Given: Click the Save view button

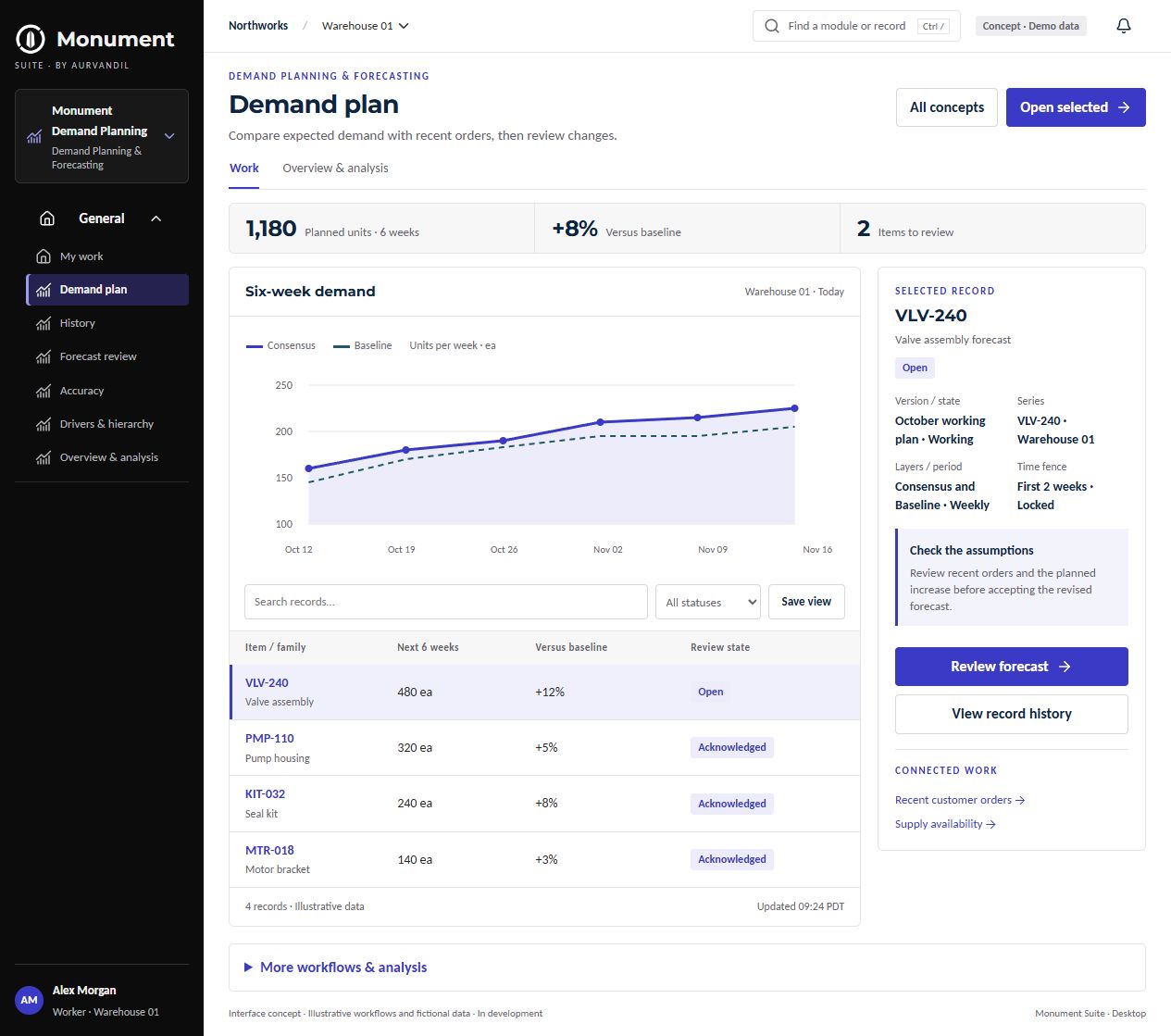Looking at the screenshot, I should pos(806,602).
